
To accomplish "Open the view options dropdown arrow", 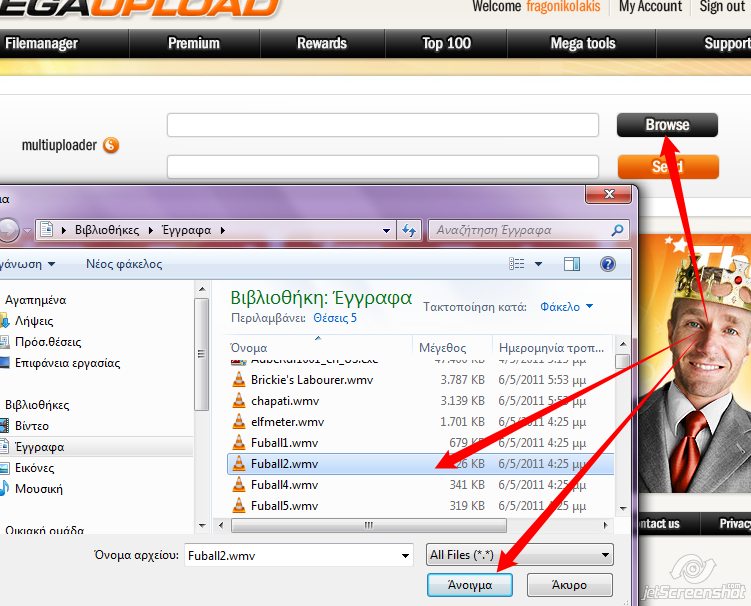I will [538, 264].
